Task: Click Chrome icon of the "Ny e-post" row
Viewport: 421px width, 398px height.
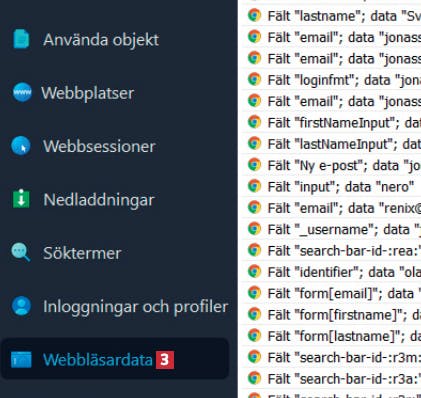Action: point(254,165)
